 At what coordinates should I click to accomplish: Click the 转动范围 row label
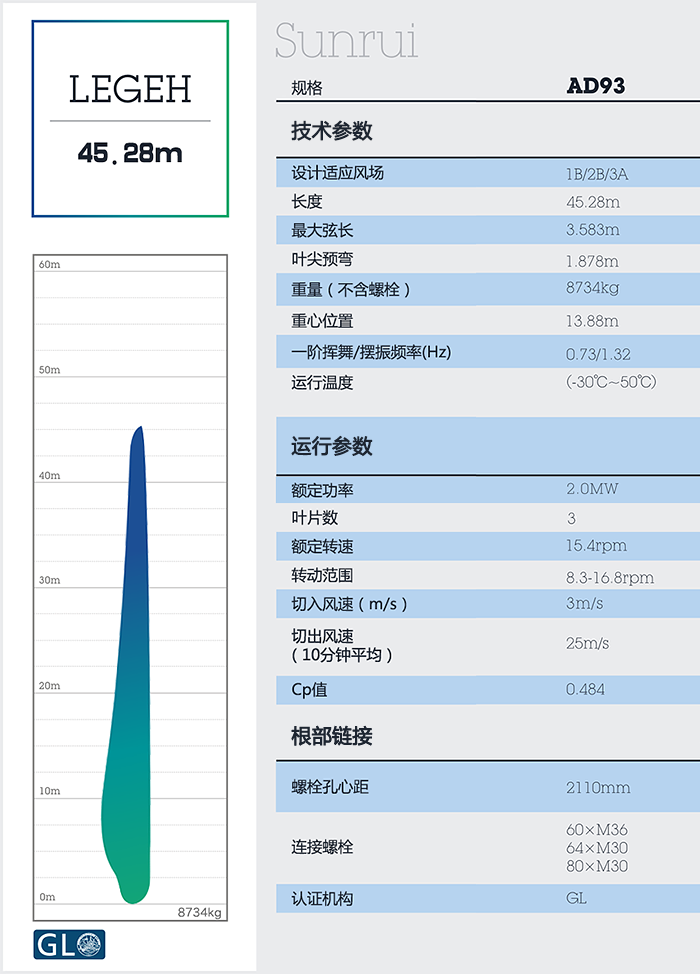(x=322, y=575)
